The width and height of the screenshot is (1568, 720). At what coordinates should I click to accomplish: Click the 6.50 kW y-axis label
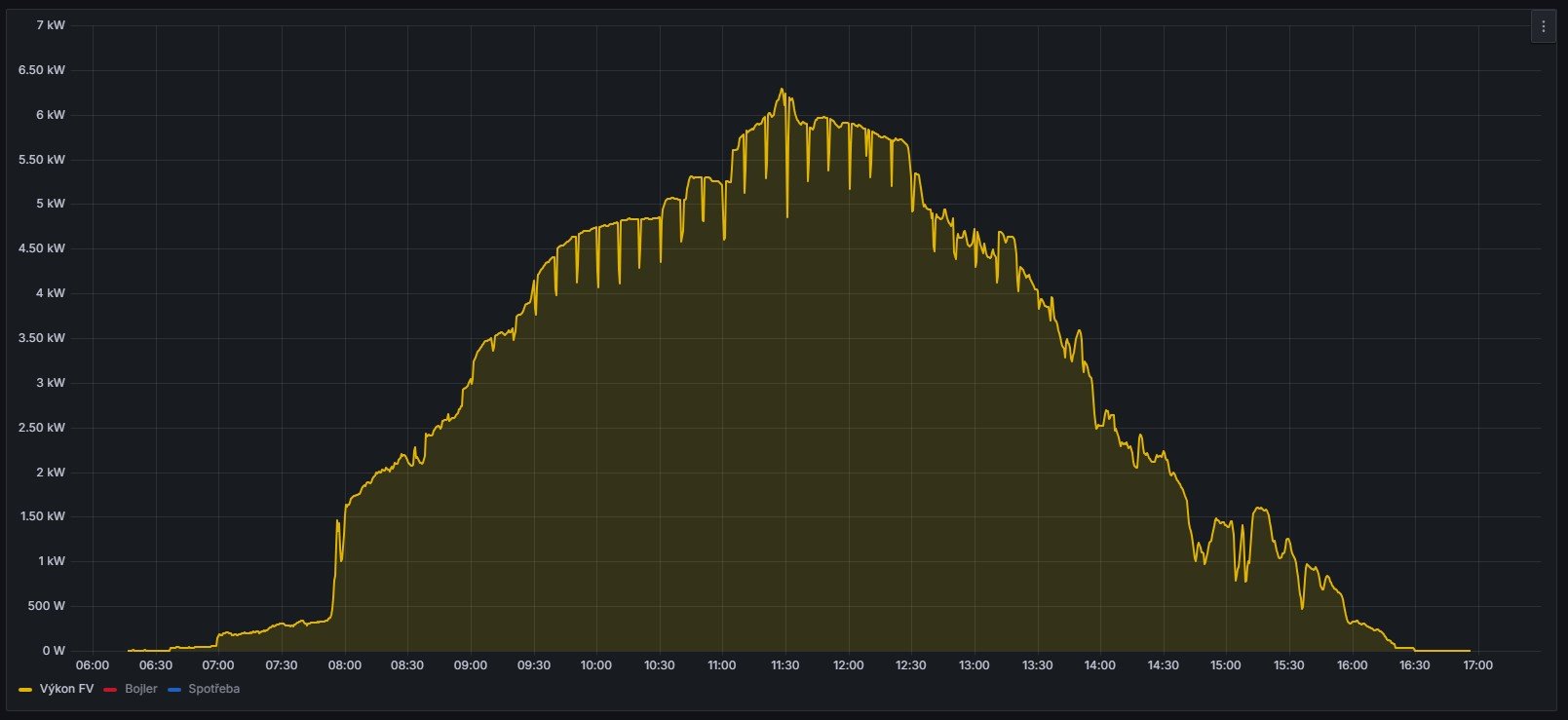tap(42, 70)
